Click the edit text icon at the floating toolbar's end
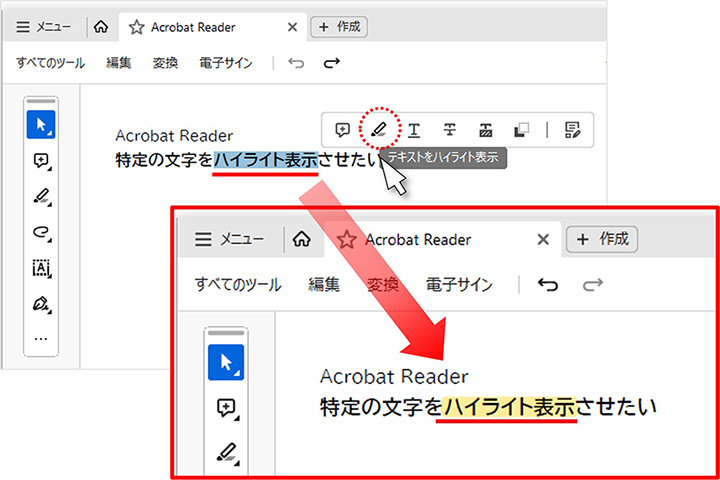 pos(572,129)
